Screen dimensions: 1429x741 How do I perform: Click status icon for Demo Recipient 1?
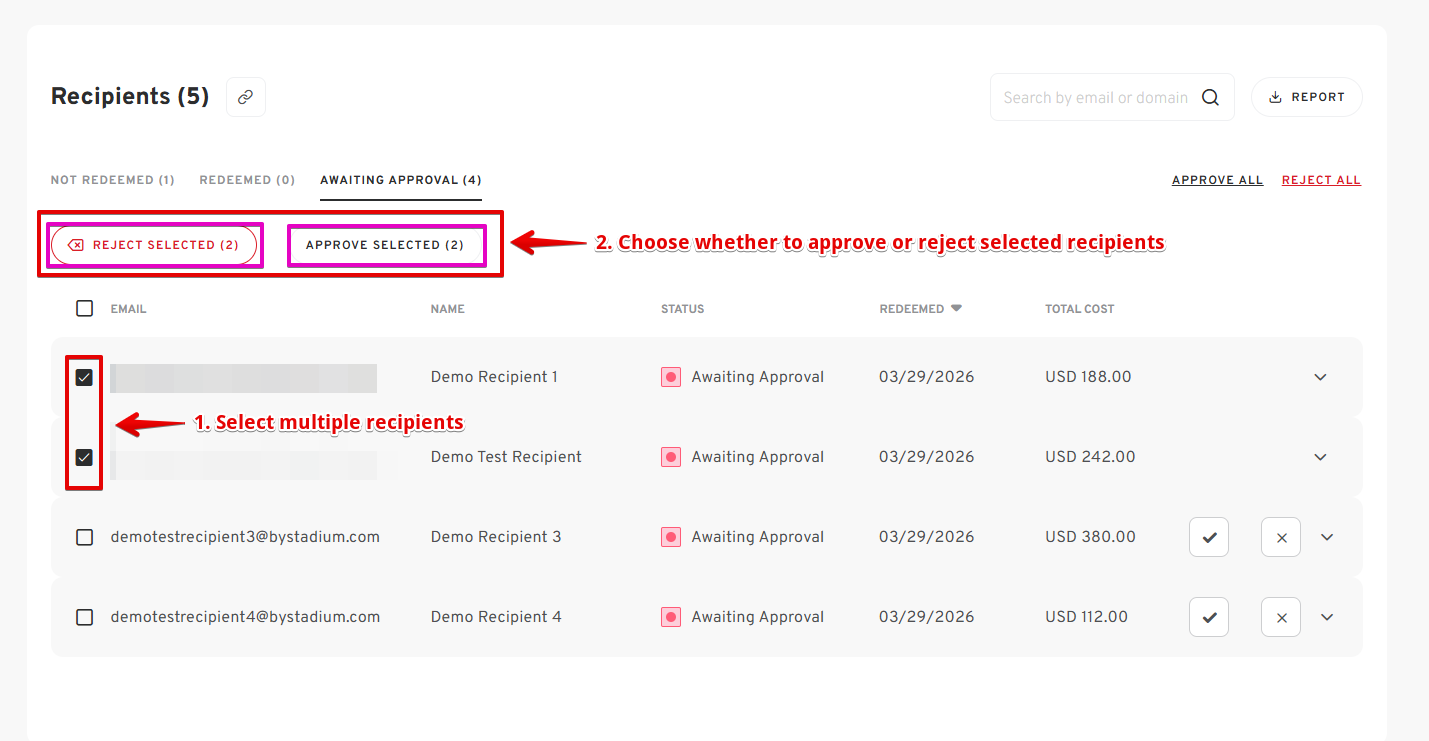click(671, 377)
